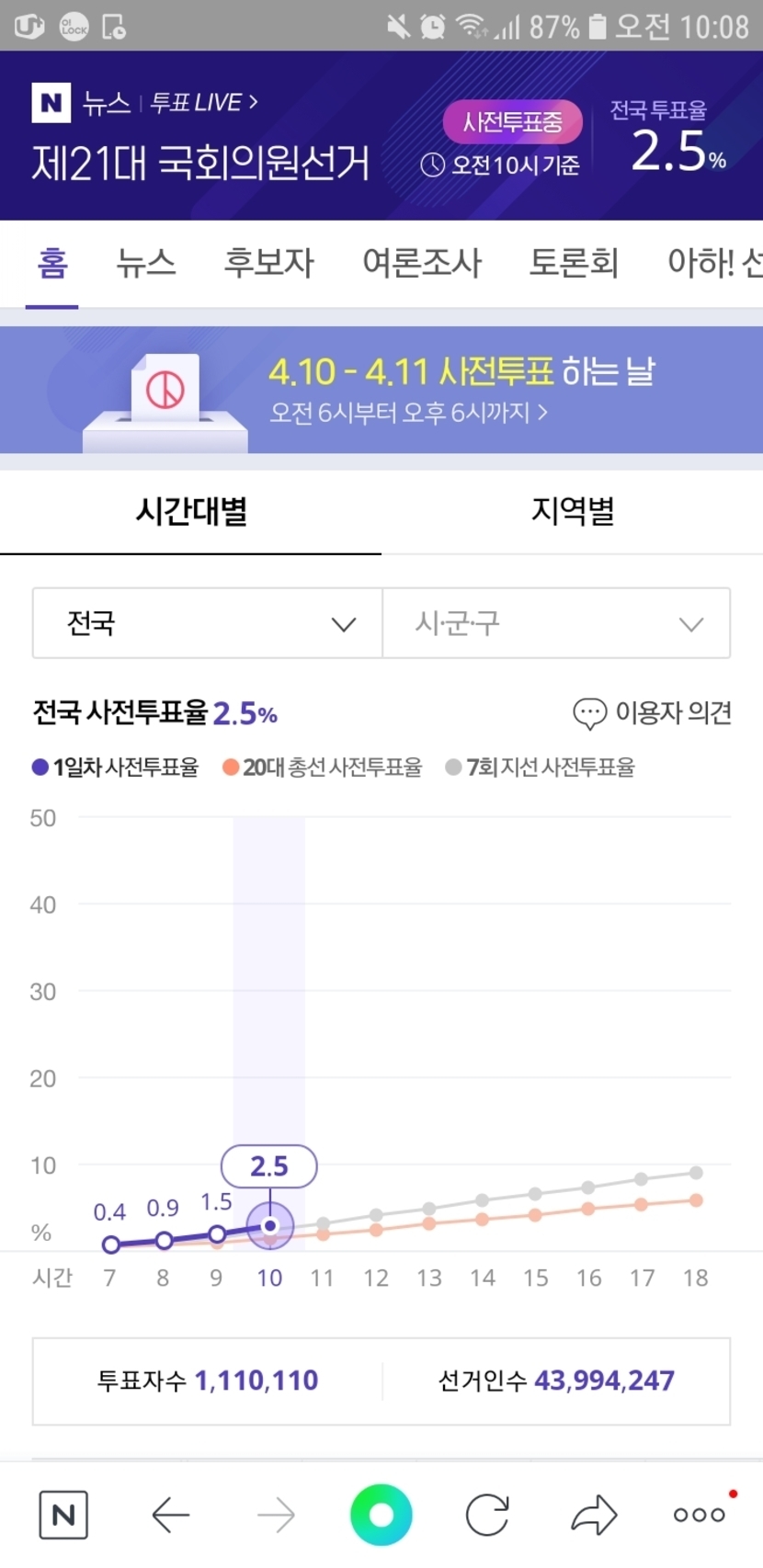The height and width of the screenshot is (1568, 763).
Task: Toggle the 1일차 사전투표율 legend series
Action: pos(116,767)
